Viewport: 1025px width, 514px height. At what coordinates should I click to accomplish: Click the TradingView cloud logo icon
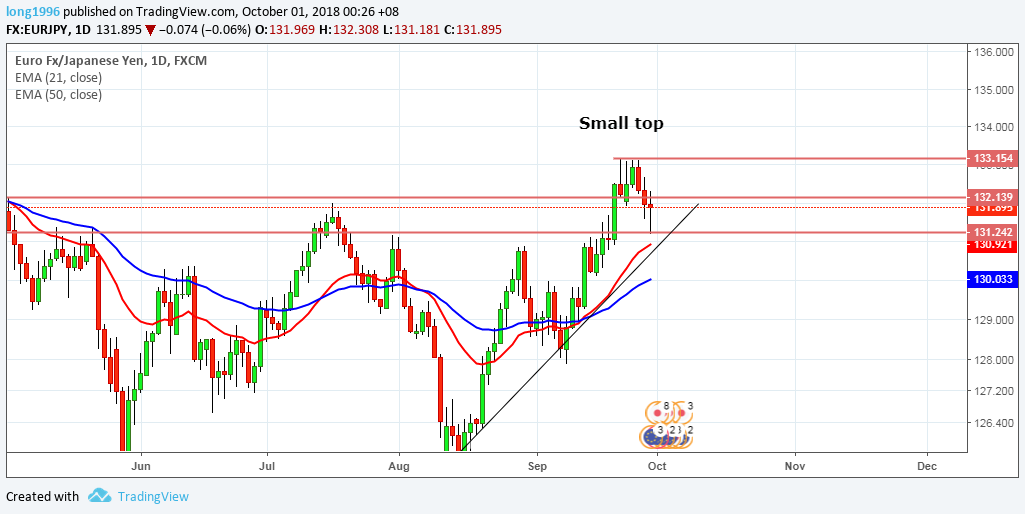pyautogui.click(x=99, y=496)
